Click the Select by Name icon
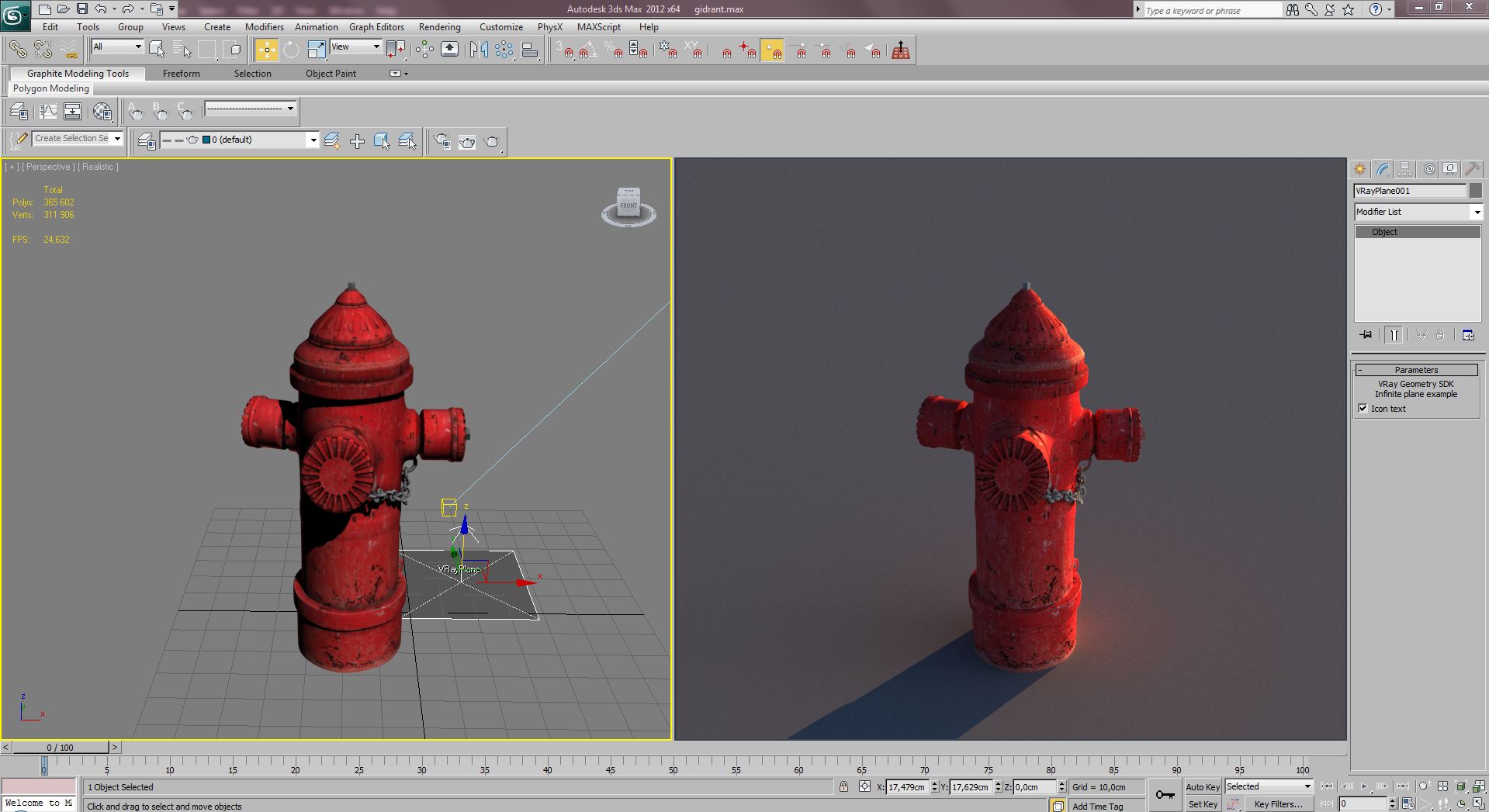 coord(182,50)
